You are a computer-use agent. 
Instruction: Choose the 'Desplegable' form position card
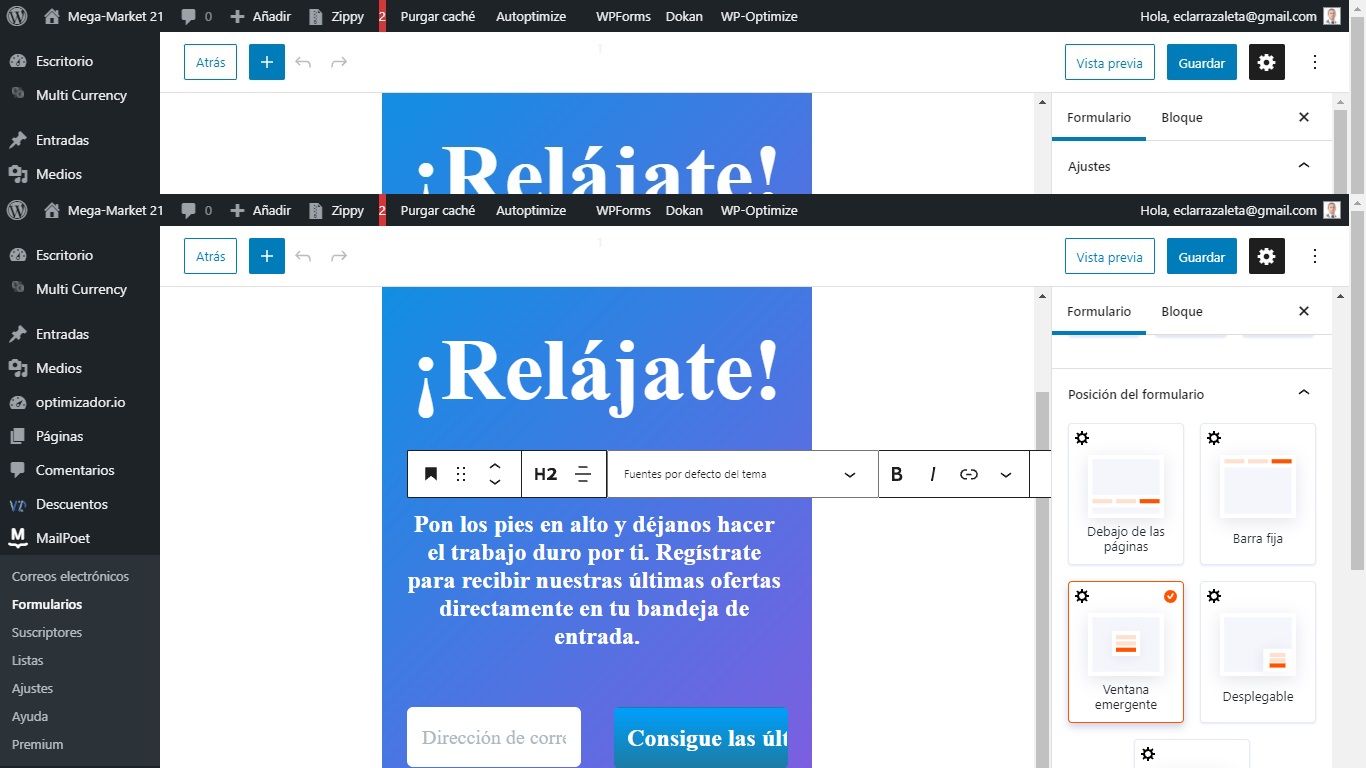[1258, 652]
